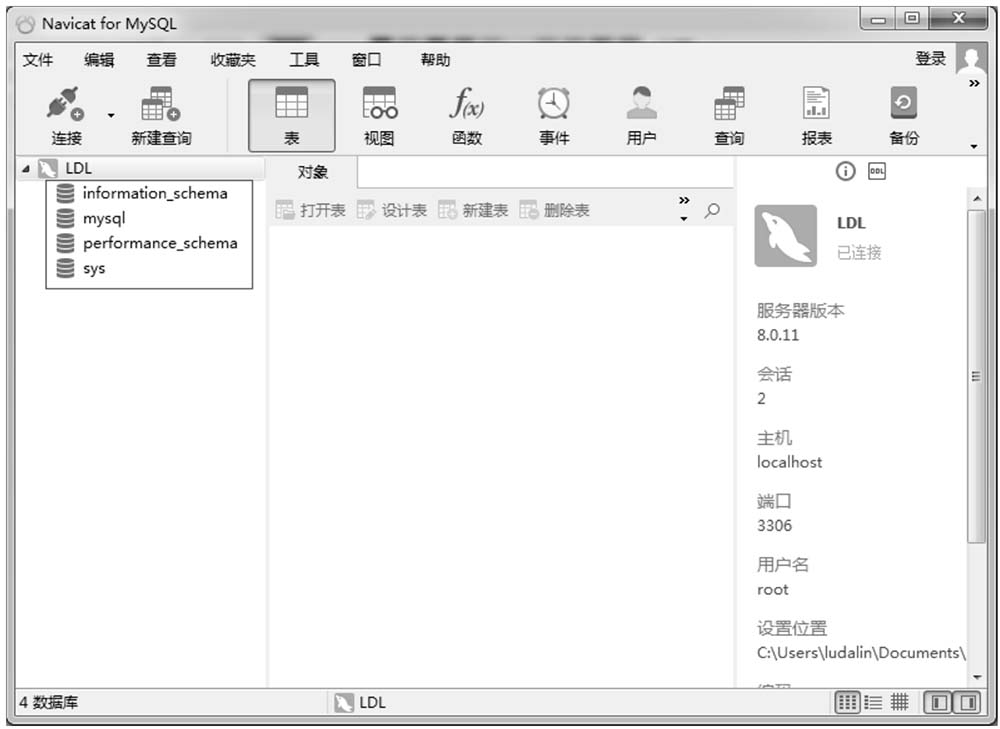This screenshot has height=729, width=1000.
Task: Click the LDL dolphin connection thumbnail
Action: [786, 235]
